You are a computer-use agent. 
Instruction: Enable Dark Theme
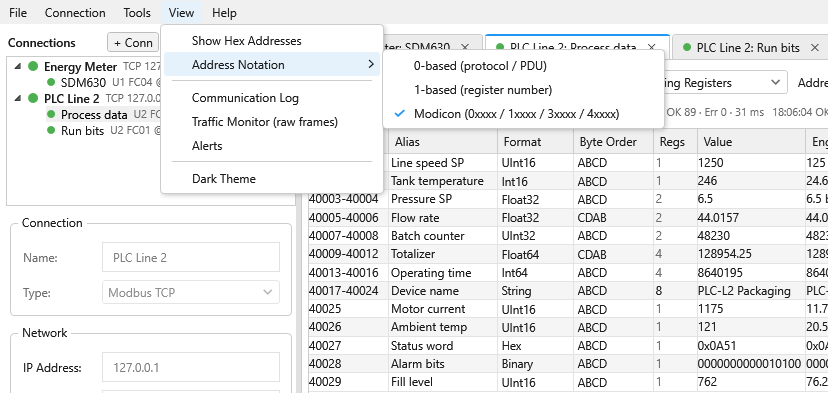click(272, 179)
